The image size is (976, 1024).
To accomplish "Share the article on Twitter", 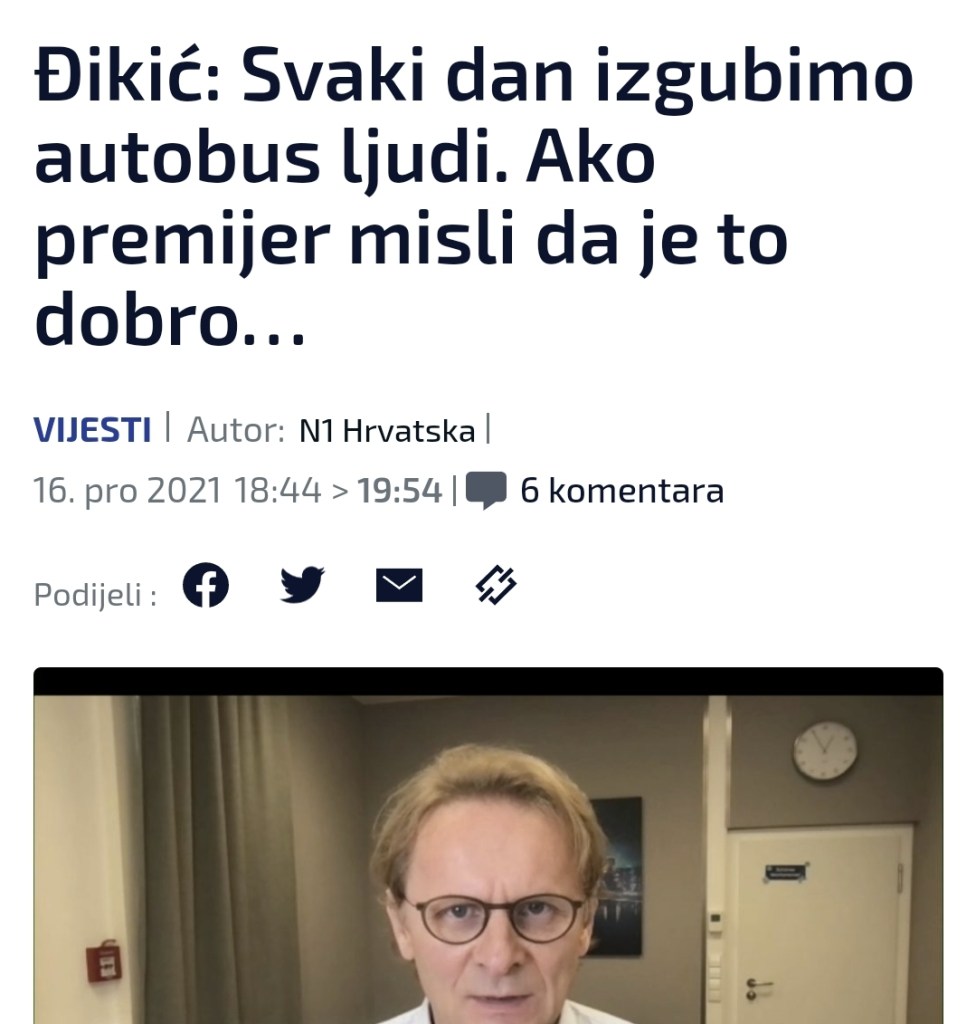I will 302,584.
